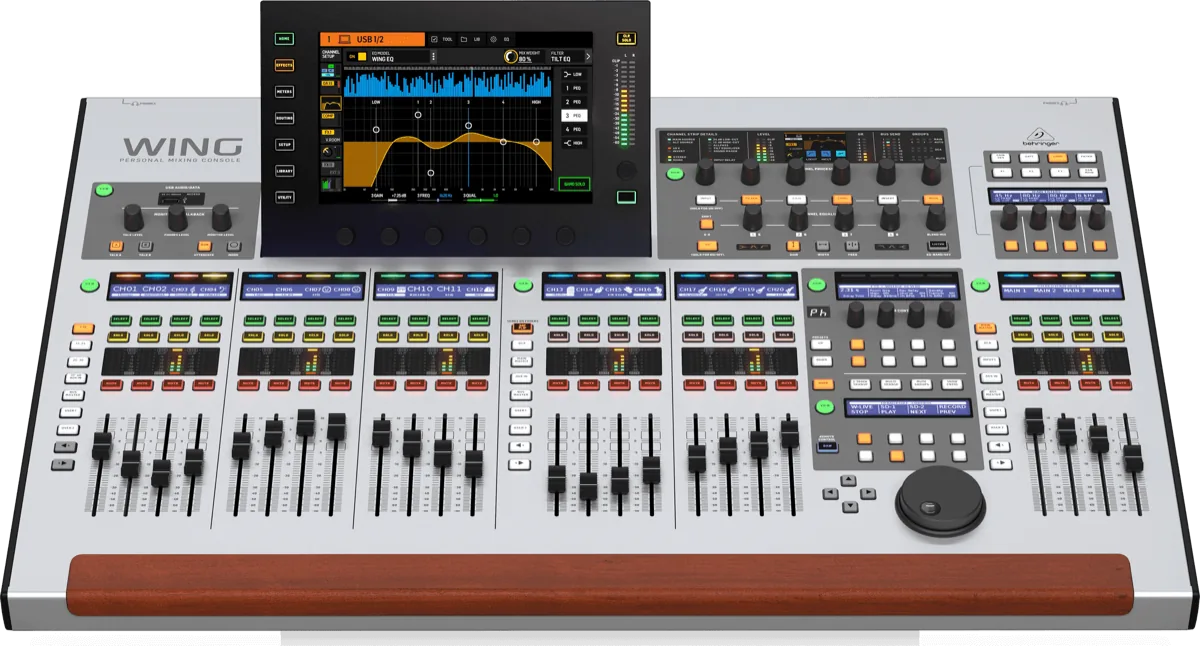Tap the TOOL checkmark icon on the touchscreen
The image size is (1200, 646).
pos(434,39)
